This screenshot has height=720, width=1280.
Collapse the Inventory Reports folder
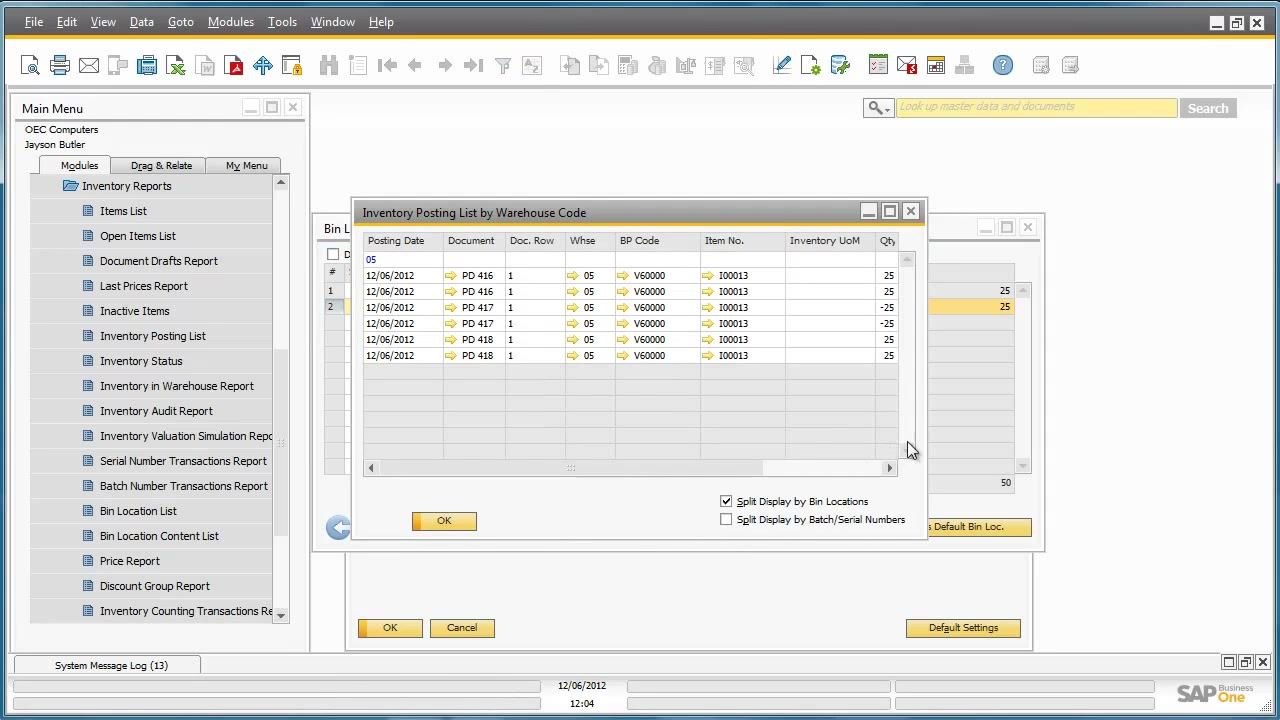coord(70,186)
